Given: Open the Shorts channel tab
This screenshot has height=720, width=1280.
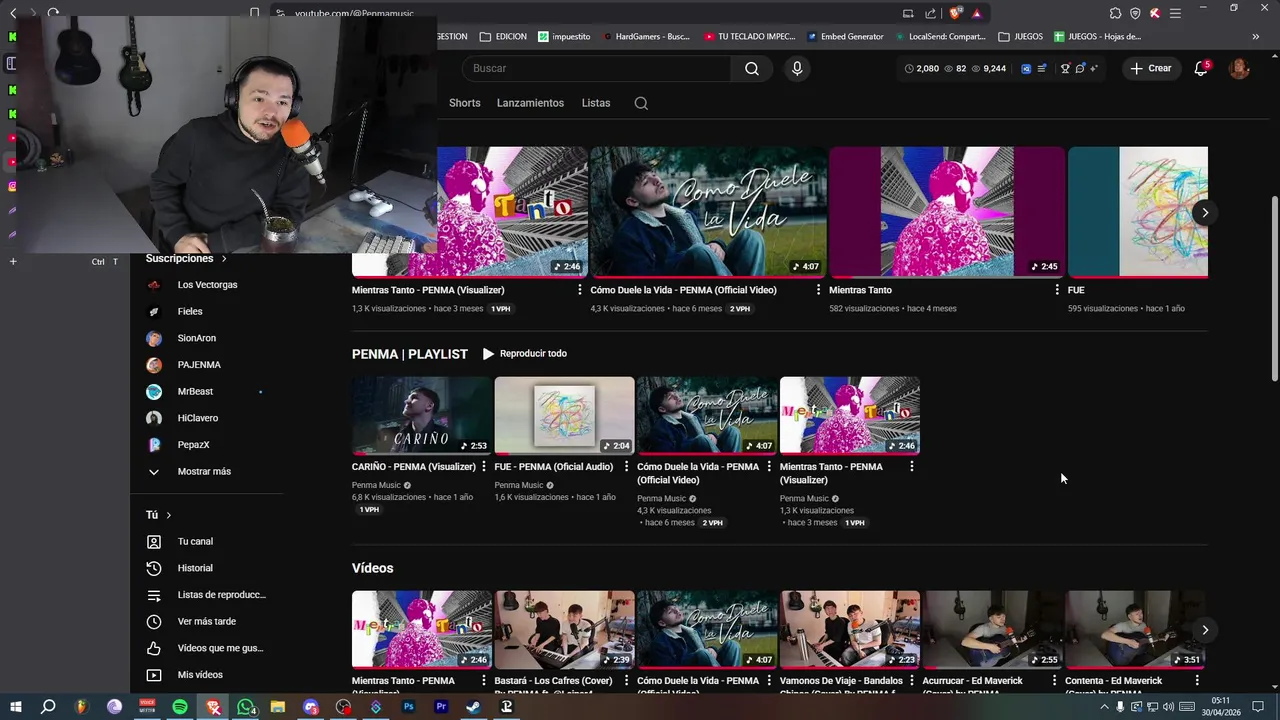Looking at the screenshot, I should coord(464,103).
